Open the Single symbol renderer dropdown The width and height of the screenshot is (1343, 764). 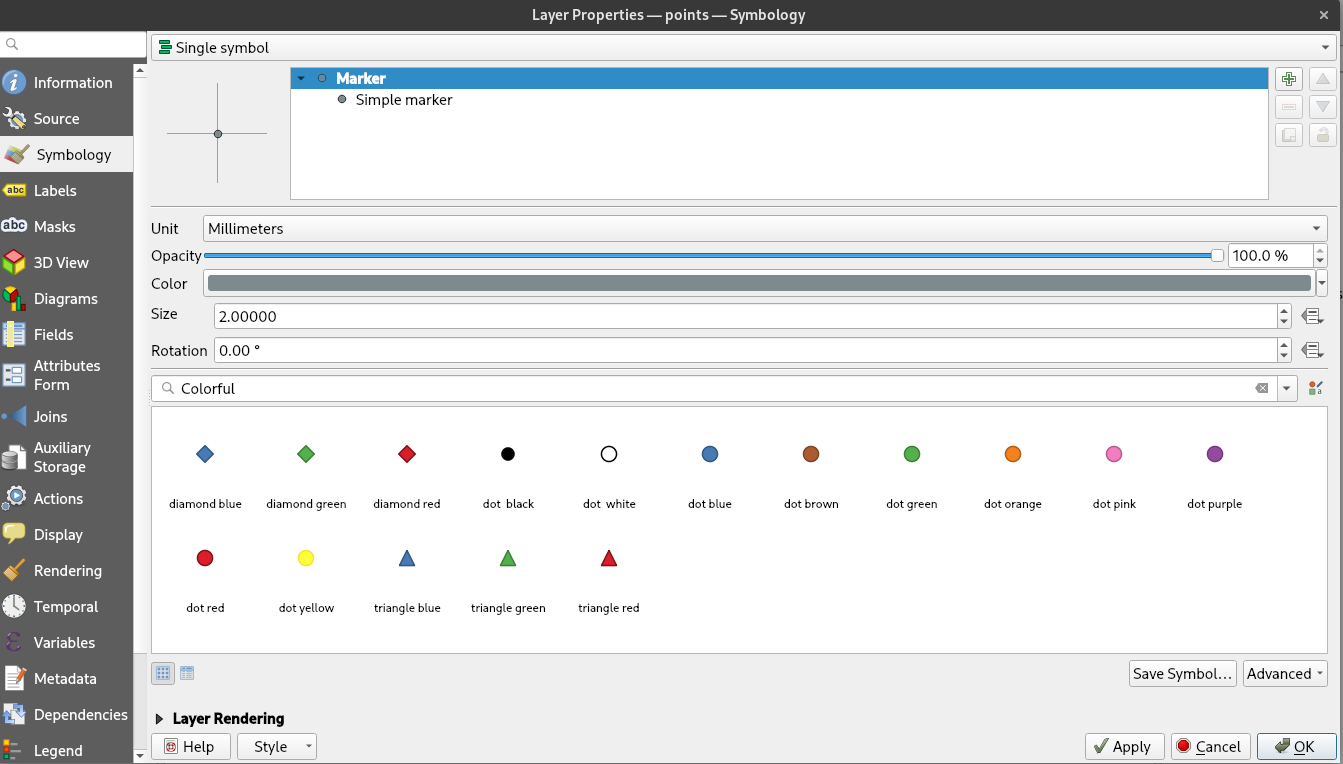point(740,47)
